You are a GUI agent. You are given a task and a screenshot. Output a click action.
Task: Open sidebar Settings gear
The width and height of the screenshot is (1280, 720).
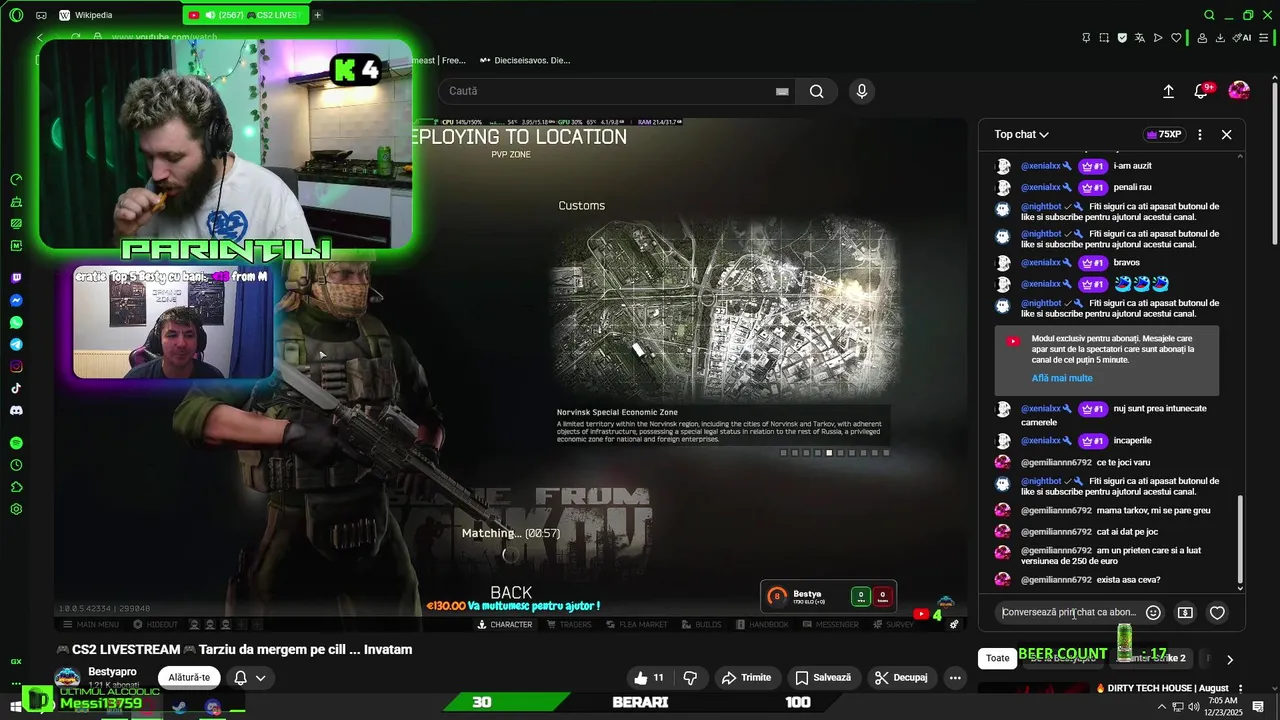(x=16, y=509)
